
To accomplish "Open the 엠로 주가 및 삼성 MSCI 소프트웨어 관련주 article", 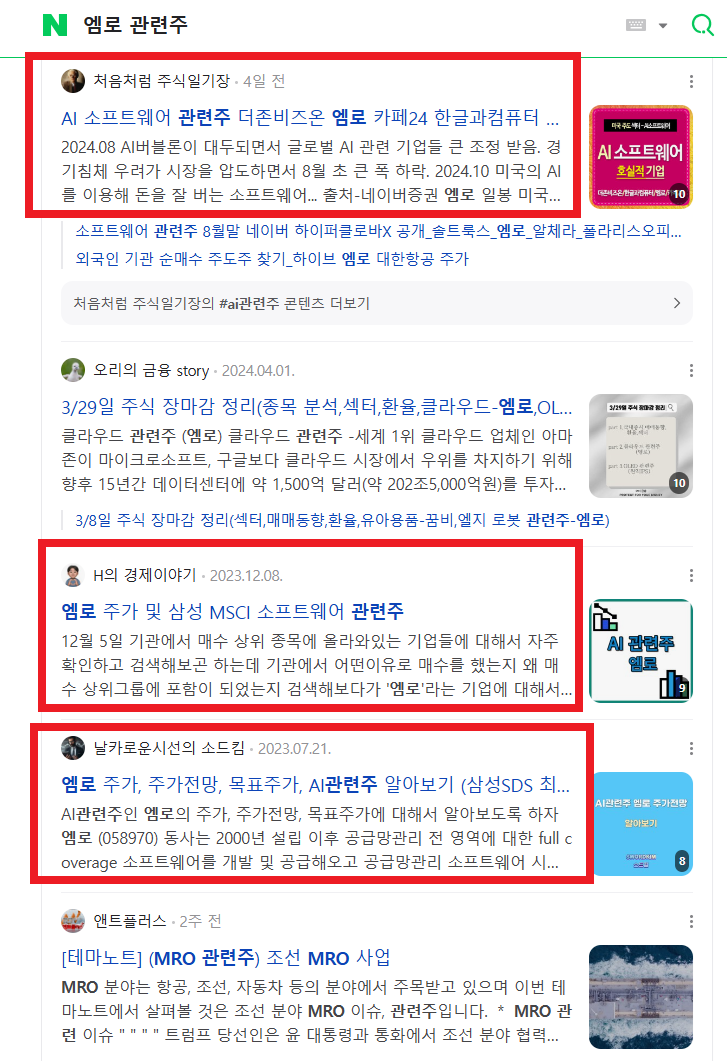I will tap(232, 611).
